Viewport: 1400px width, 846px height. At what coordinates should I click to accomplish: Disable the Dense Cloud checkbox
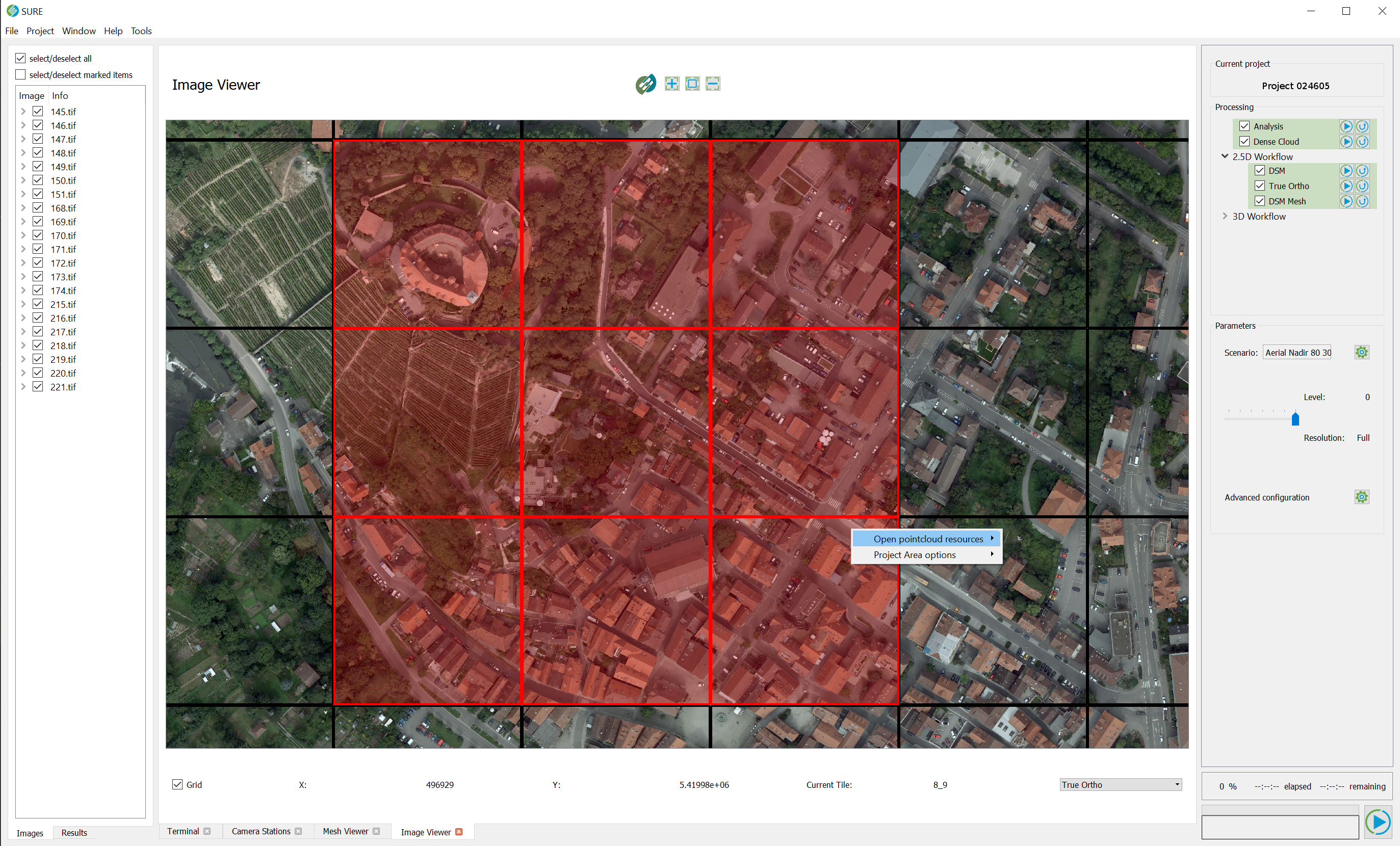tap(1245, 141)
